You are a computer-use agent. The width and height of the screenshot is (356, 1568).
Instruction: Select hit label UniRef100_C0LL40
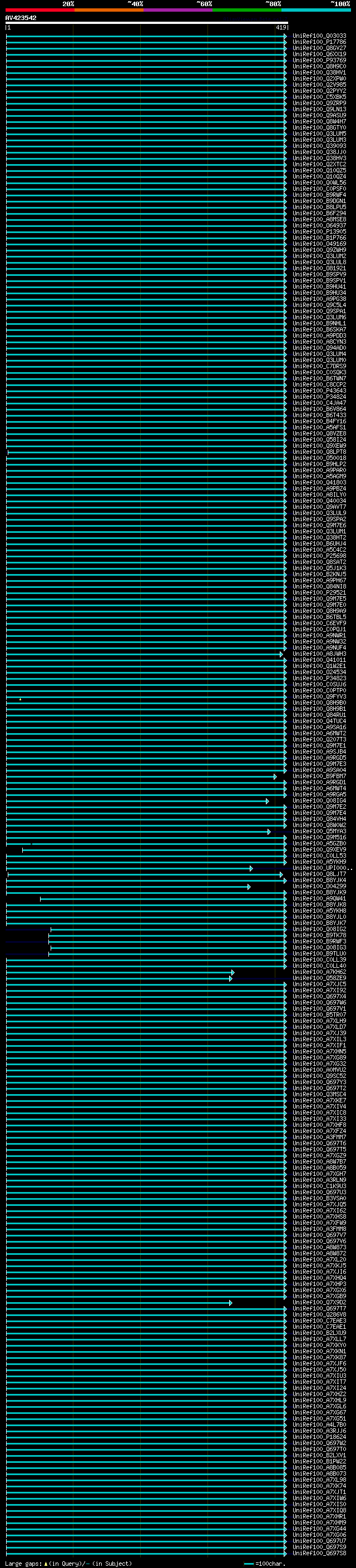point(319,966)
